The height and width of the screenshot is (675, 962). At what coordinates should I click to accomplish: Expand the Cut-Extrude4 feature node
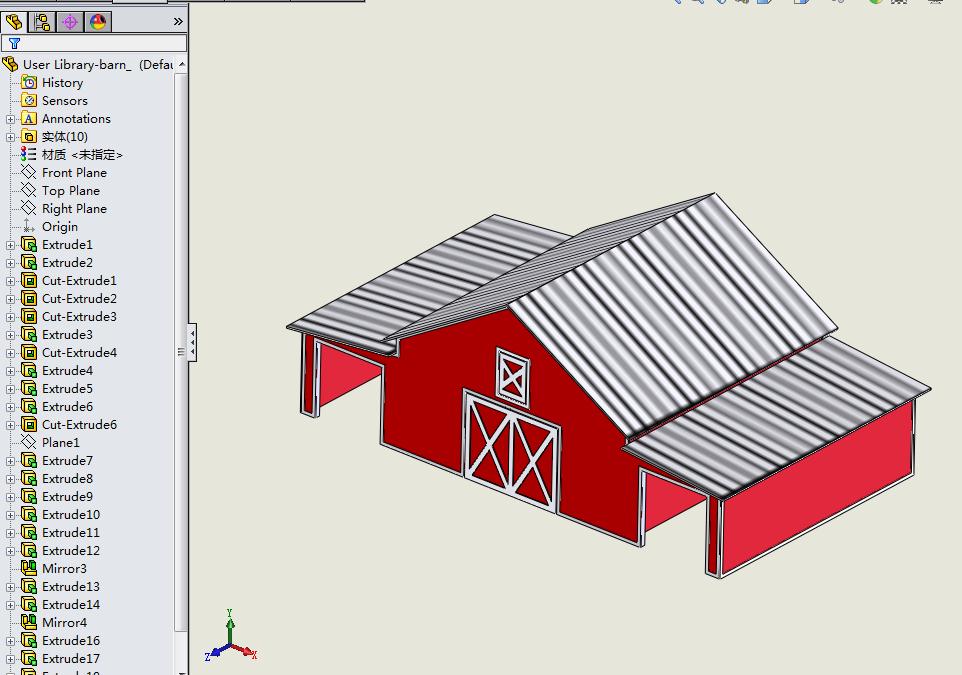[x=10, y=353]
